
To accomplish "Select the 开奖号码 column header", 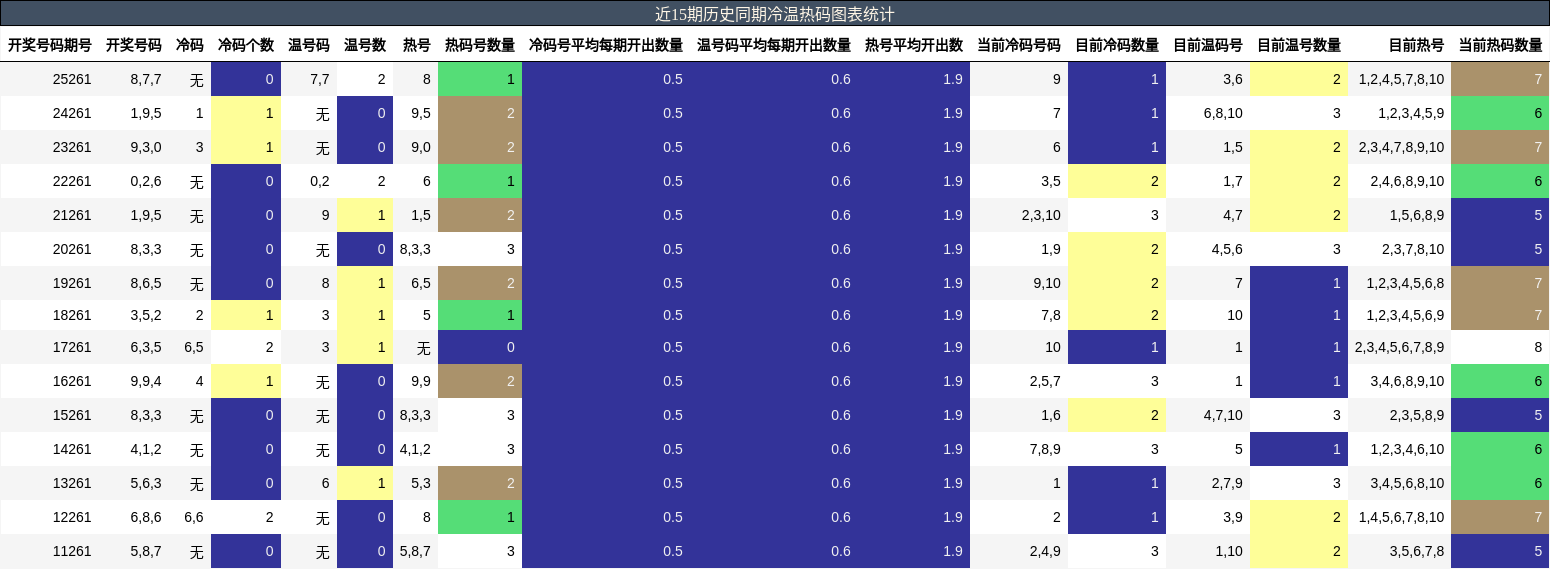I will (134, 45).
